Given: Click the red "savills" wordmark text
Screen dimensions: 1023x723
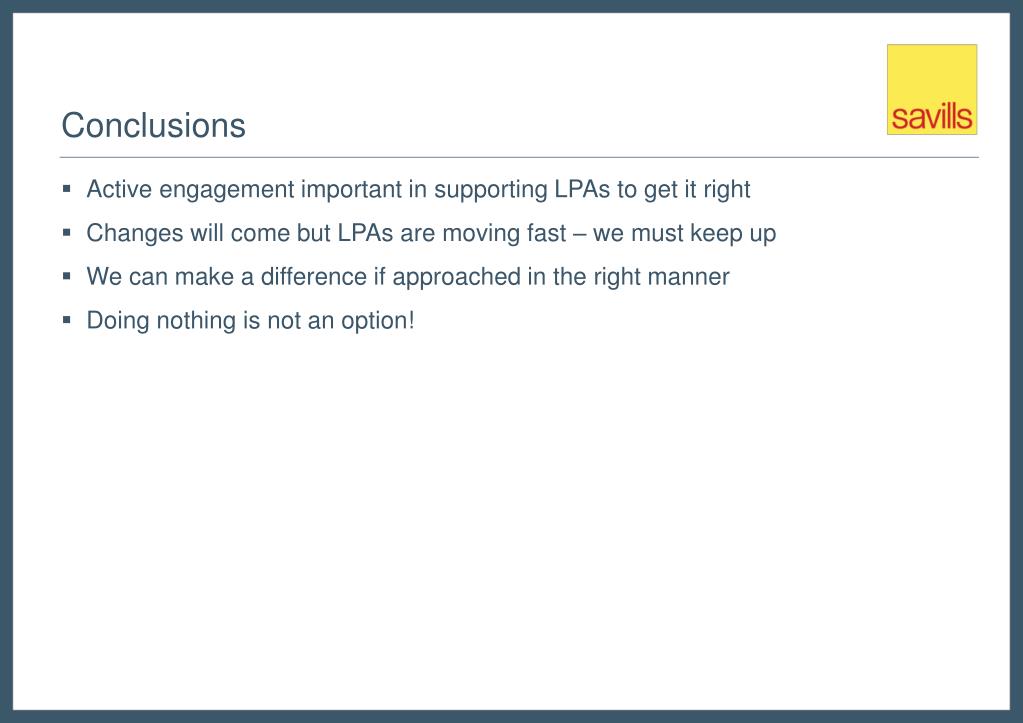Looking at the screenshot, I should click(x=932, y=117).
